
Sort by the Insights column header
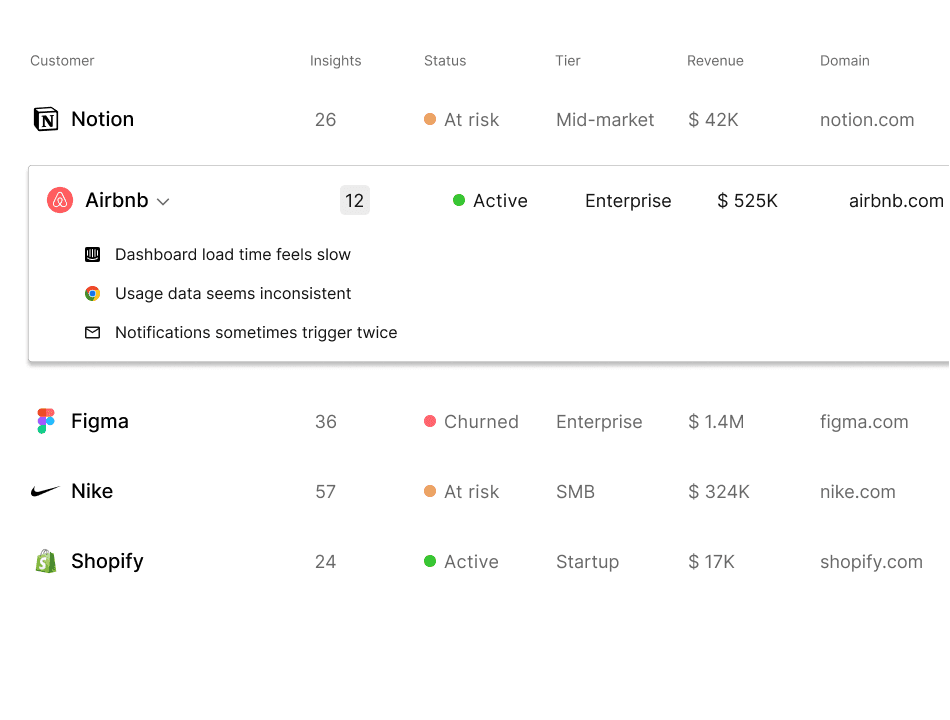(x=335, y=61)
